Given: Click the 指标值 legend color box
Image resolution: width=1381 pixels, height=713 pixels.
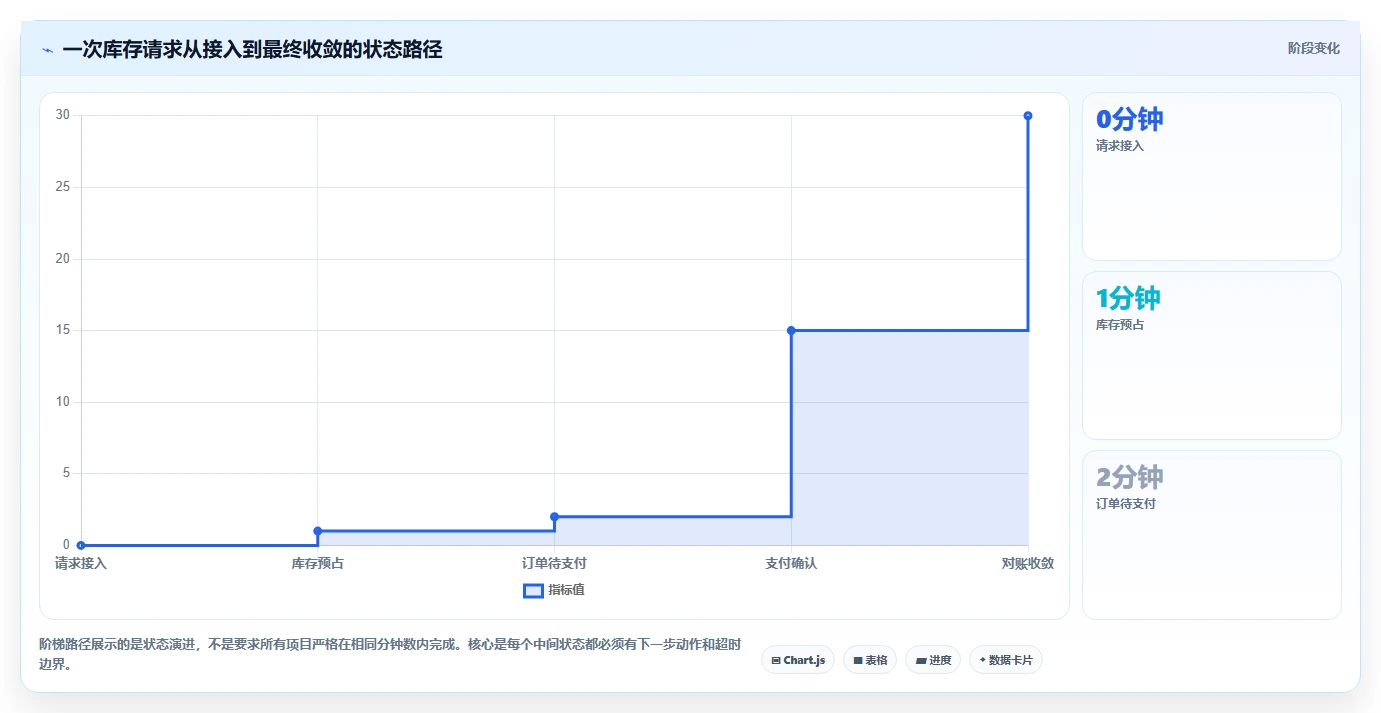Looking at the screenshot, I should 533,590.
